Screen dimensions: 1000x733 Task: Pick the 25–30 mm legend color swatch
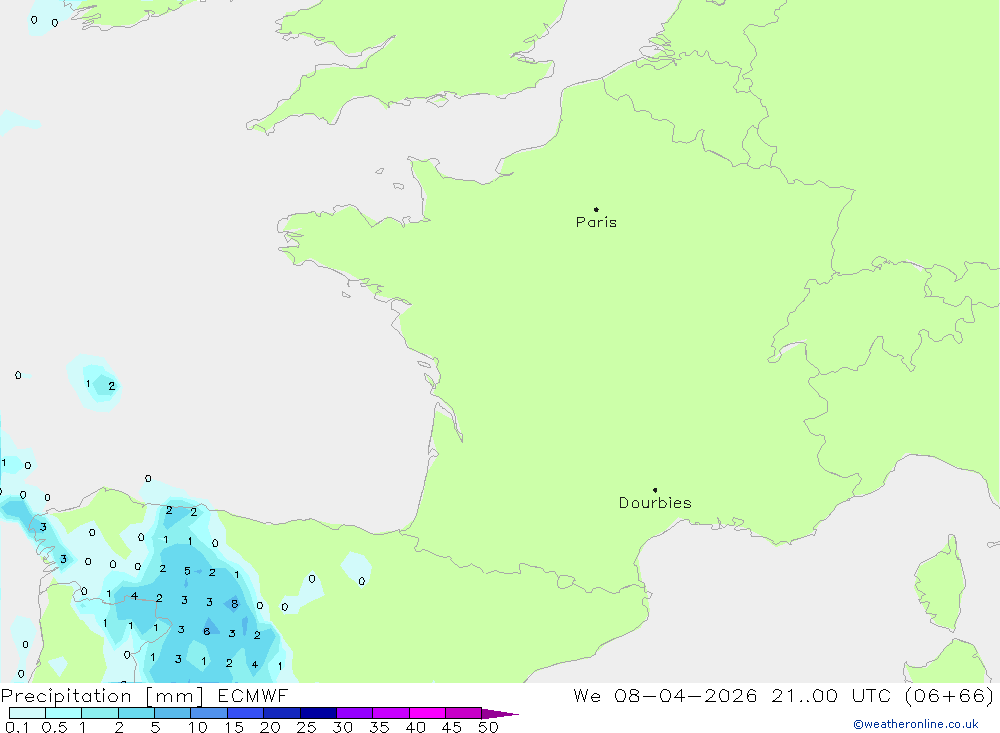click(x=318, y=713)
